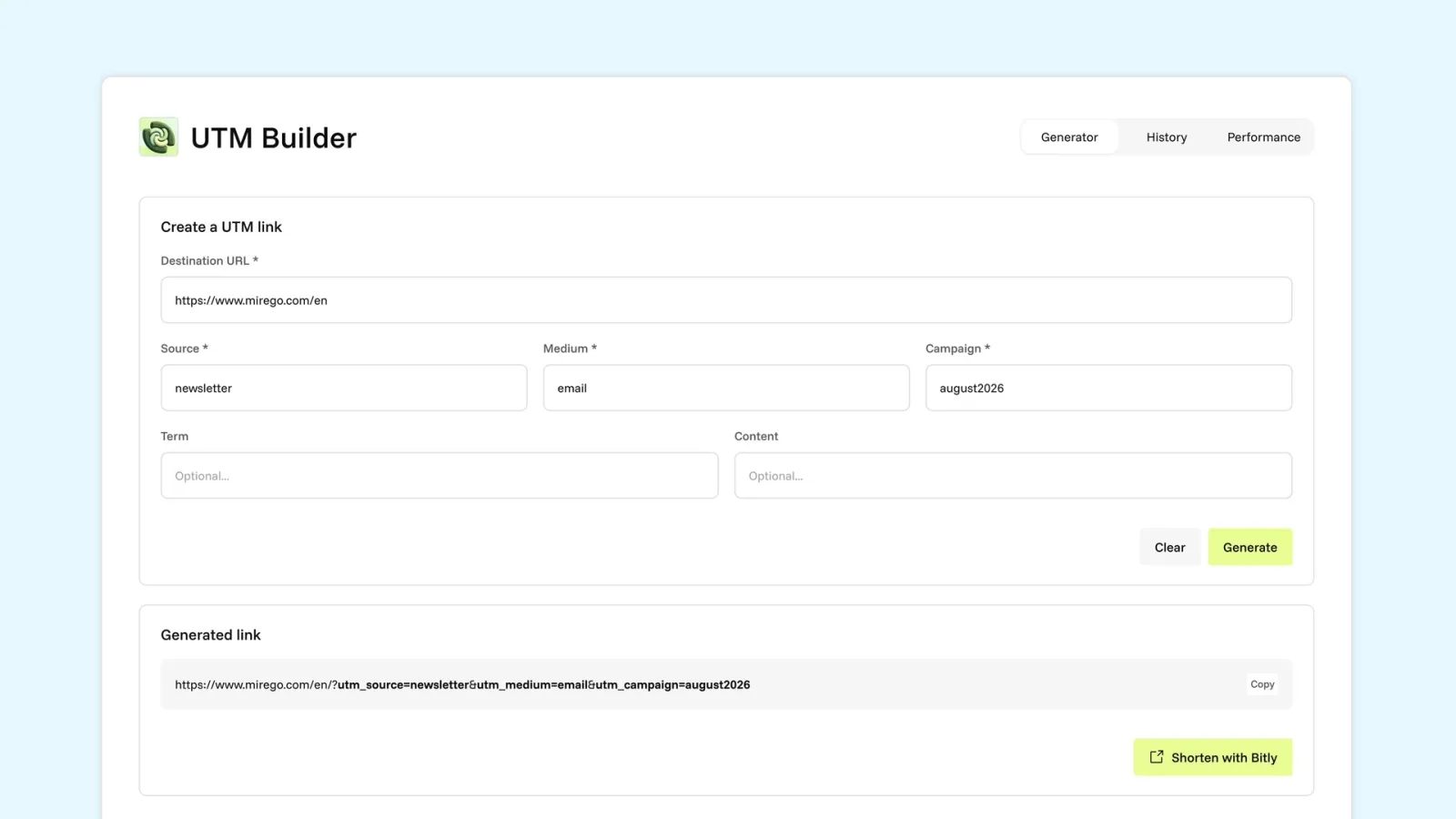Viewport: 1456px width, 819px height.
Task: Copy the generated link
Action: (1262, 684)
